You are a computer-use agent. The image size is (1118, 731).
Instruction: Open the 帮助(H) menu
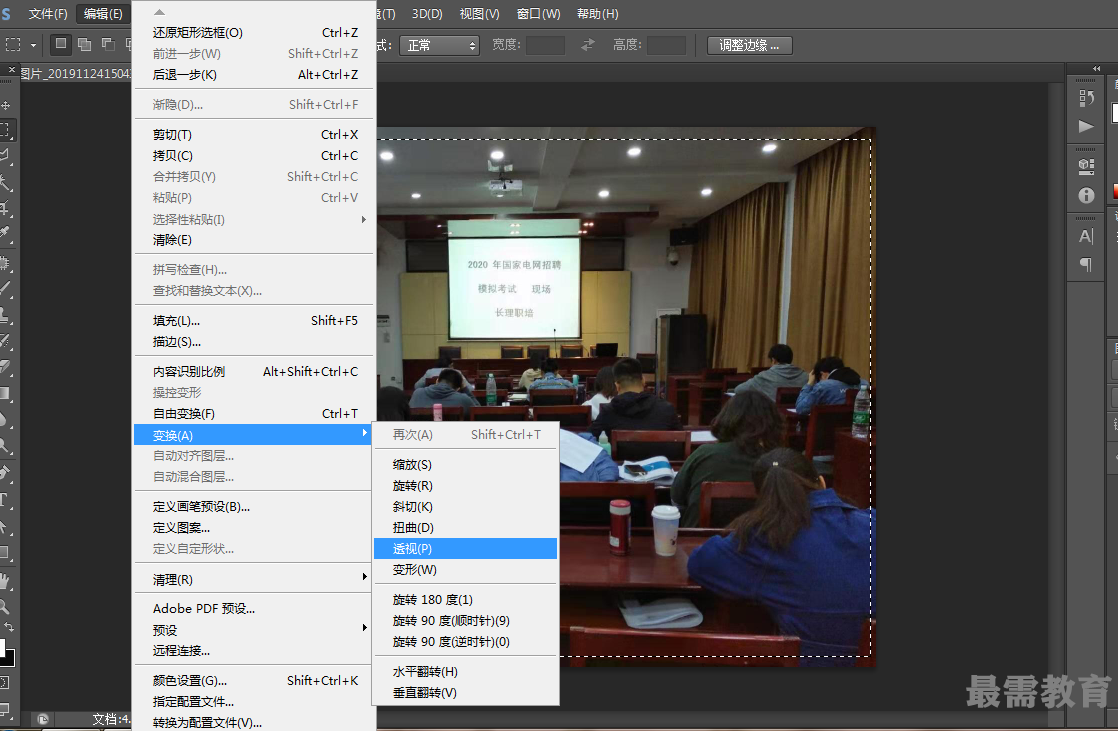[598, 14]
